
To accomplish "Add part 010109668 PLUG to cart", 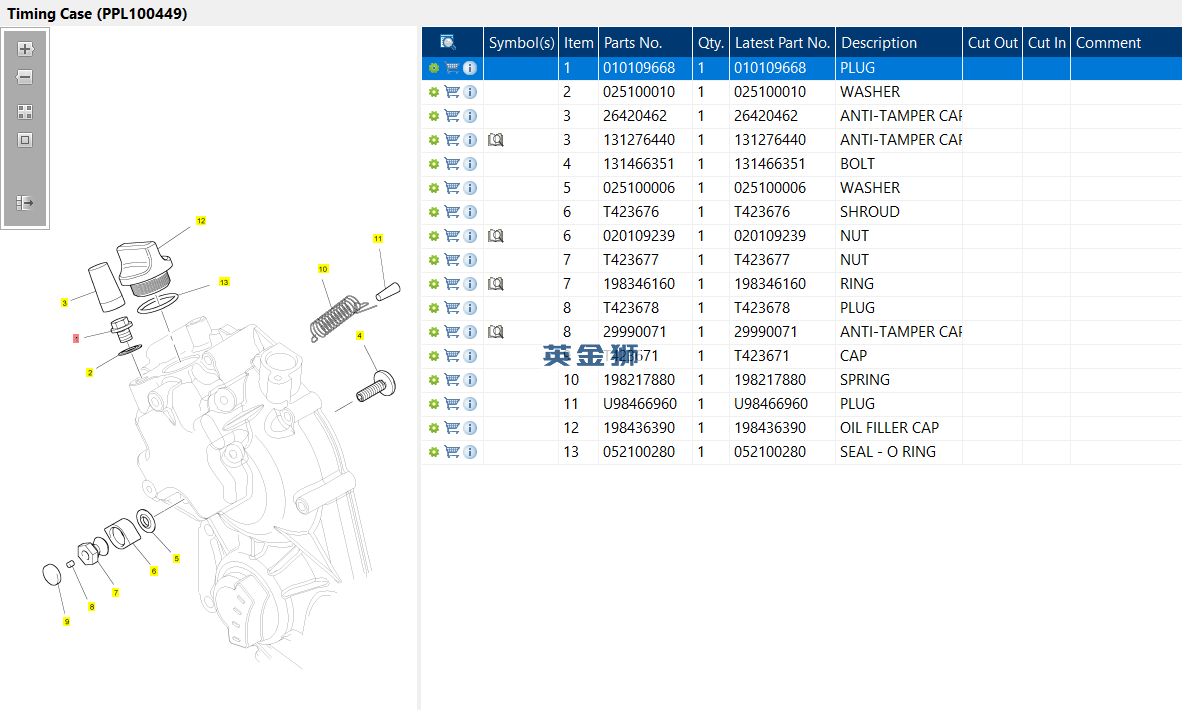I will [452, 68].
